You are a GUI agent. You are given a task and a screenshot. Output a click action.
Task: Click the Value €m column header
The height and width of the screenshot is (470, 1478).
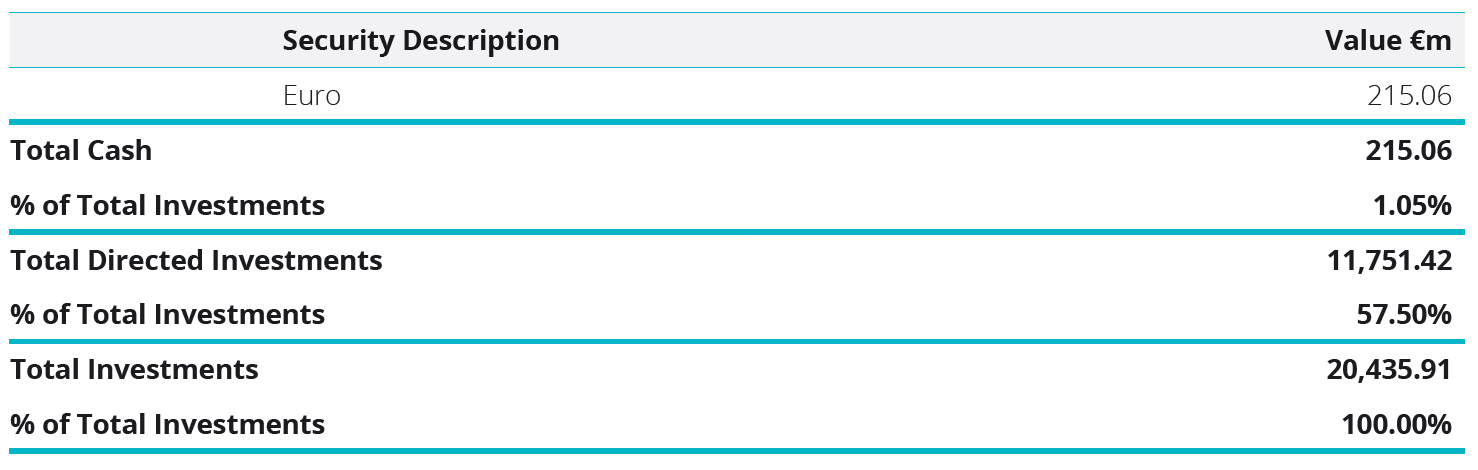click(x=1388, y=41)
